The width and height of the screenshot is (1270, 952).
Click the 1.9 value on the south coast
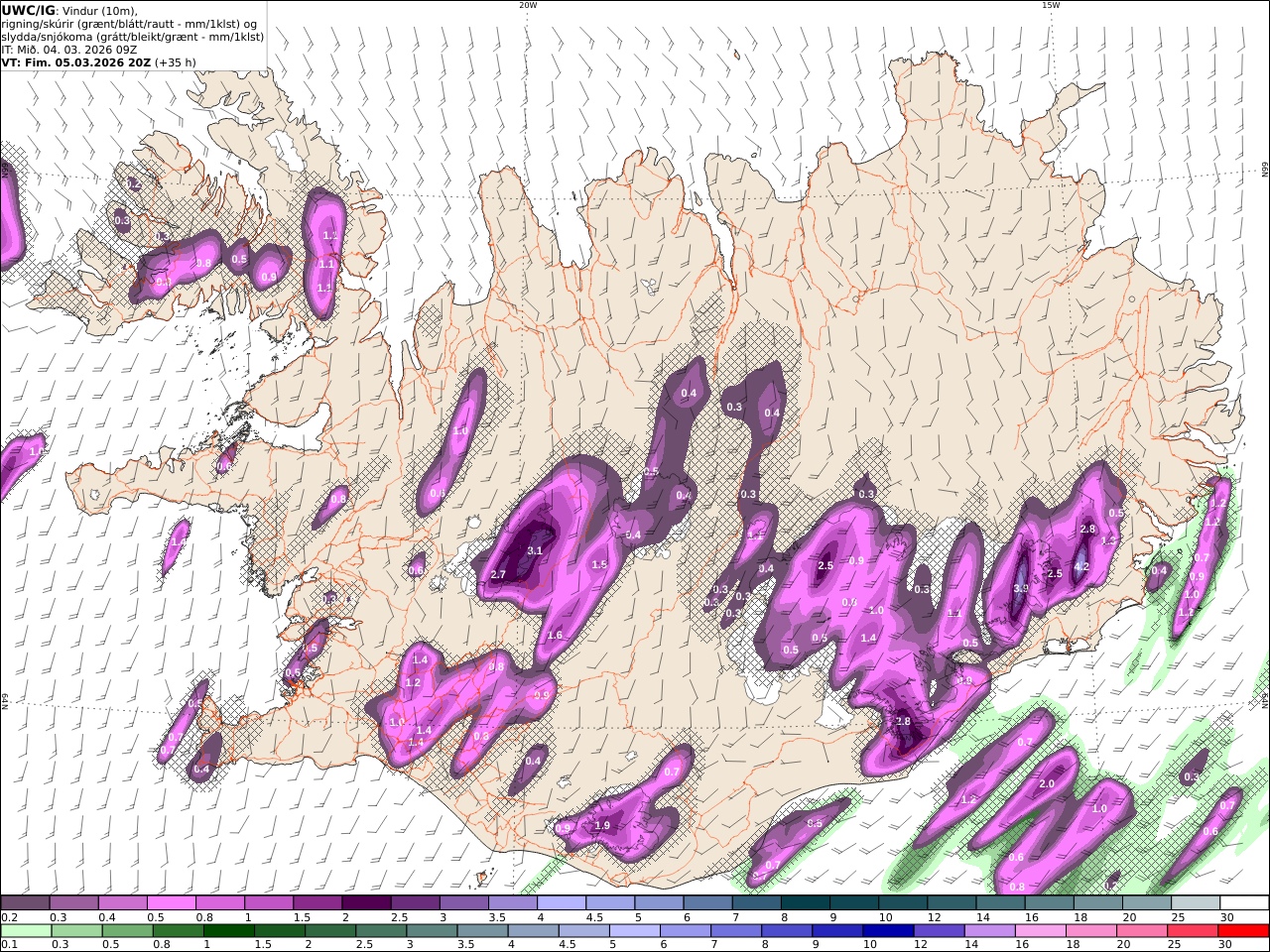601,826
